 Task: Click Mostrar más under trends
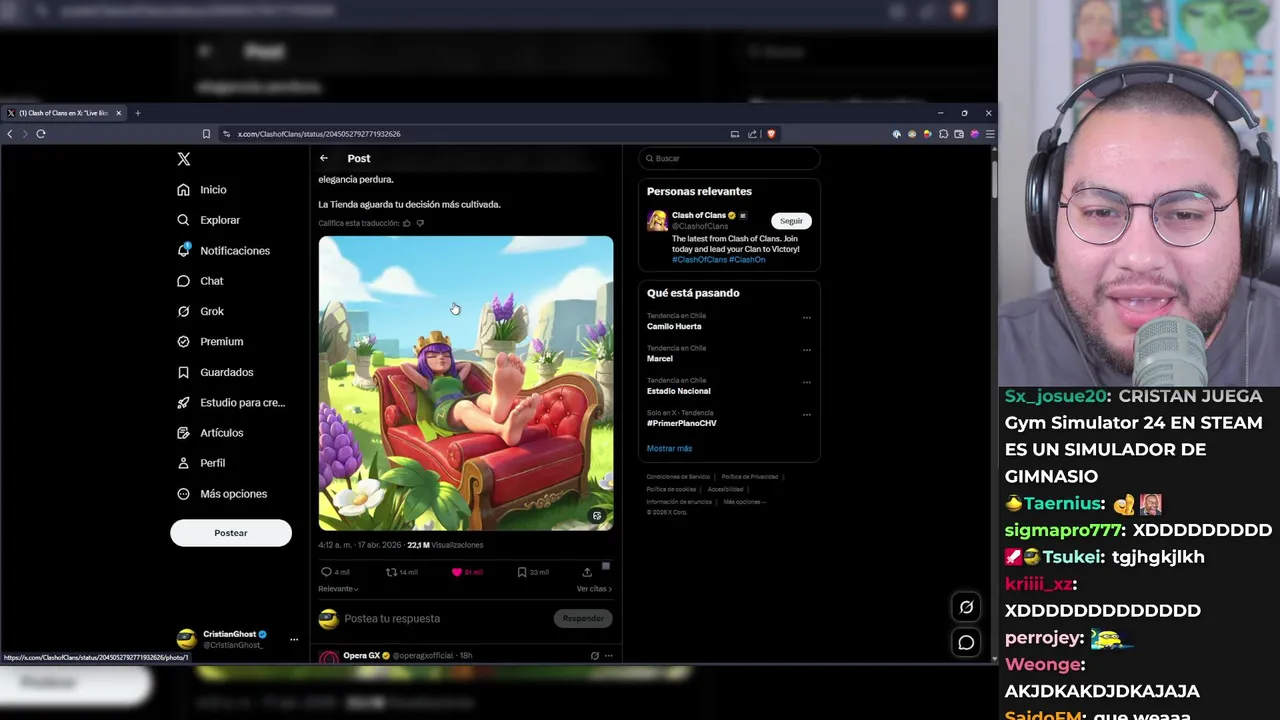[x=669, y=448]
